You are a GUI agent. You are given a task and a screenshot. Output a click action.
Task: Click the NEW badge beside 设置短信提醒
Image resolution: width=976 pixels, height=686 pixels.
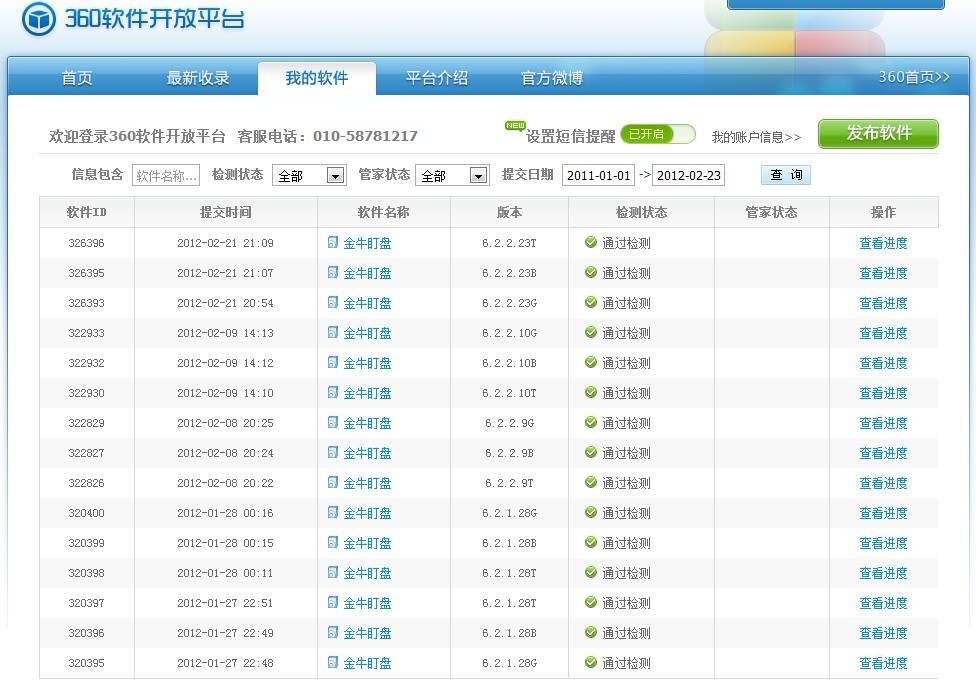pyautogui.click(x=515, y=126)
